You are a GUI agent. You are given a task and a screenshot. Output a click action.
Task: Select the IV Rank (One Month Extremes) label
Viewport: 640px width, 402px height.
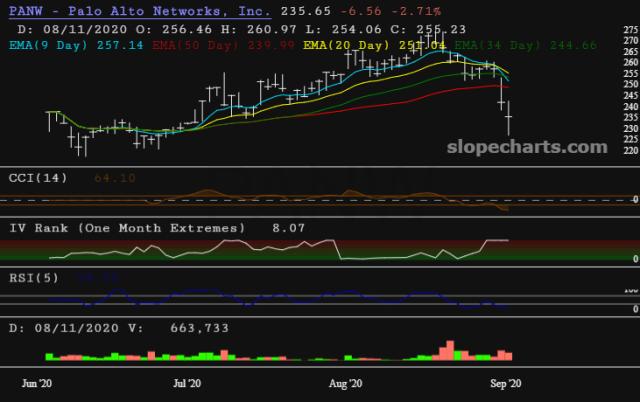[126, 228]
